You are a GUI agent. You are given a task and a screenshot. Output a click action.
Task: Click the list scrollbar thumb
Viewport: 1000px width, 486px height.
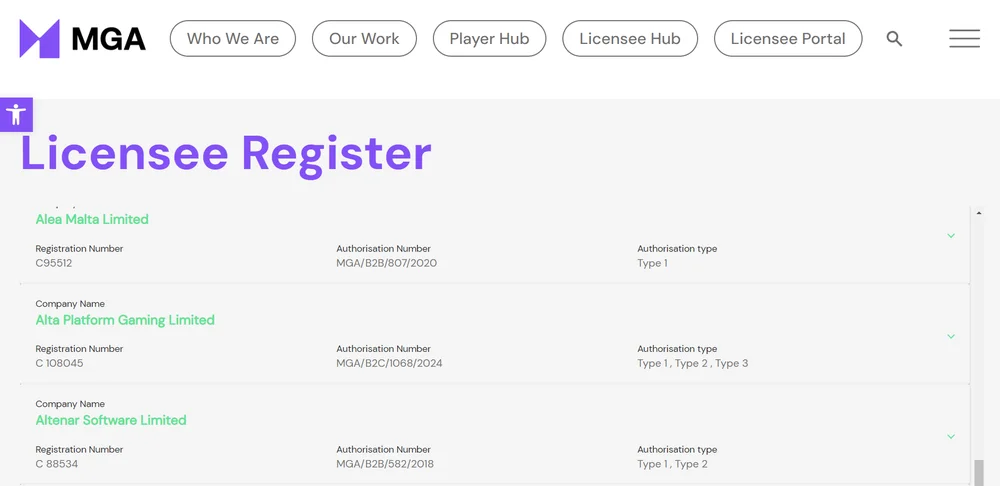(x=979, y=473)
